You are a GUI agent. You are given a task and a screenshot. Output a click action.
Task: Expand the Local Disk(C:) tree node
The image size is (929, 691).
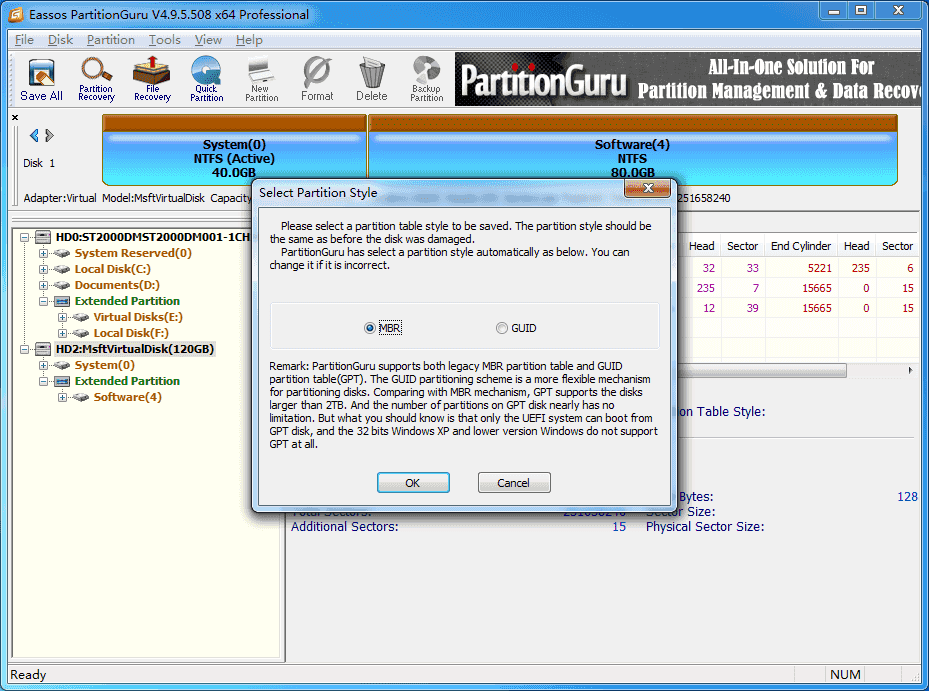coord(44,269)
